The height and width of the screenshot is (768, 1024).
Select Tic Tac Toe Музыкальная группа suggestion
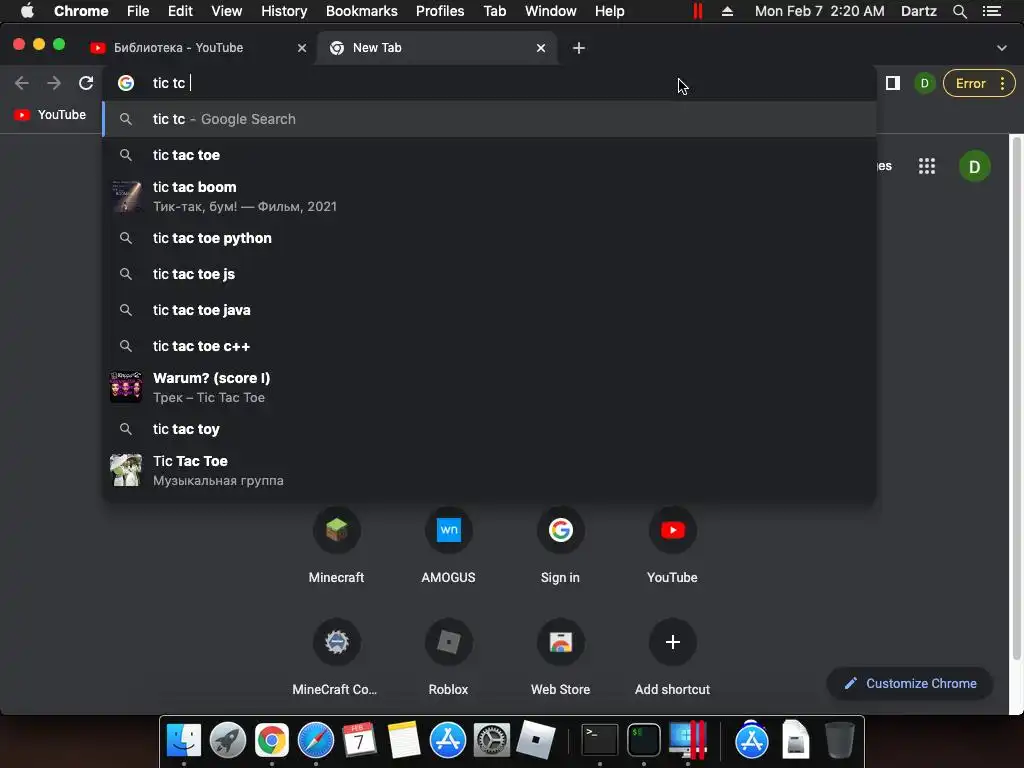[x=489, y=470]
